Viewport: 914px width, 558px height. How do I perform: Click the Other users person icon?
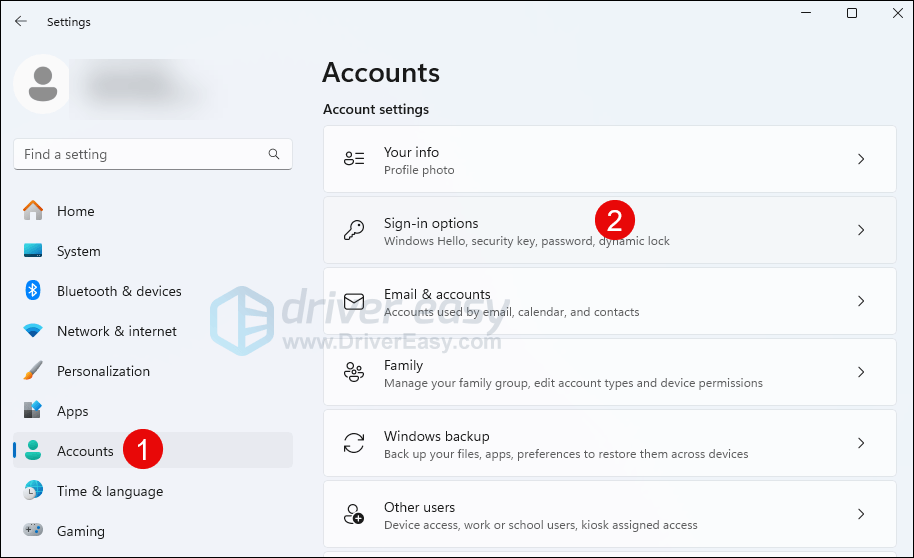(x=354, y=515)
